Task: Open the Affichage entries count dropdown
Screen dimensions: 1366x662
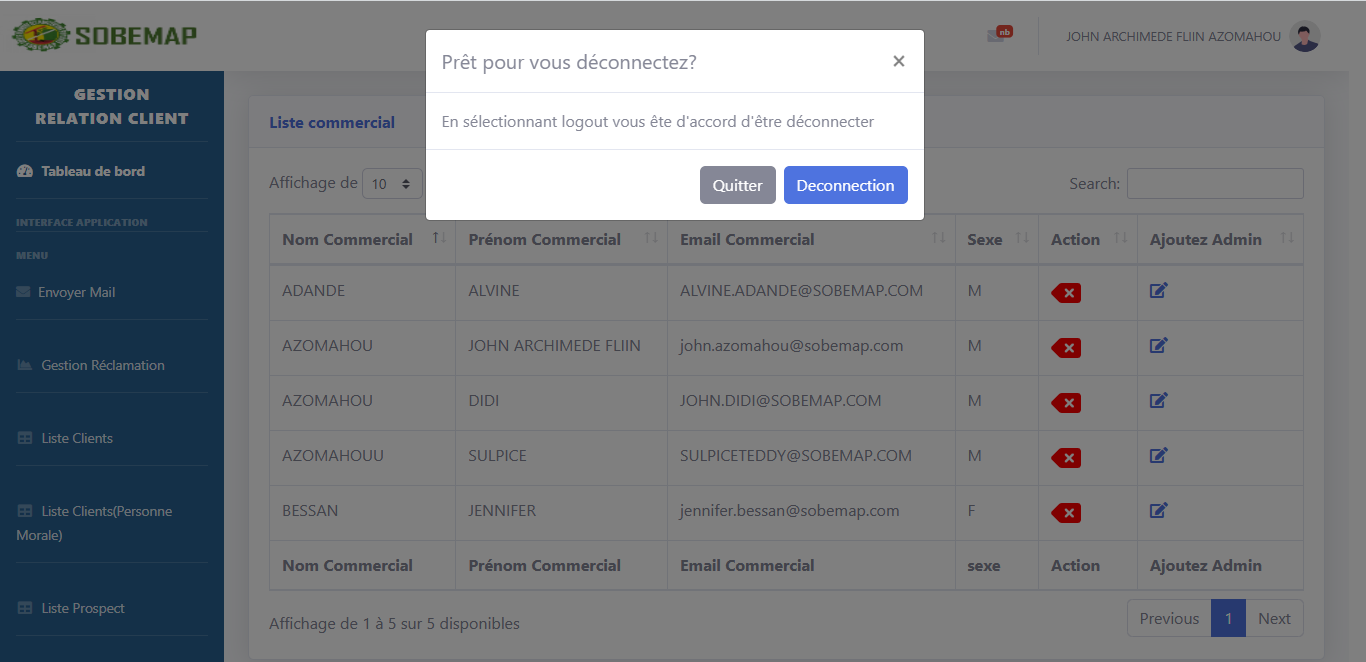Action: [x=392, y=184]
